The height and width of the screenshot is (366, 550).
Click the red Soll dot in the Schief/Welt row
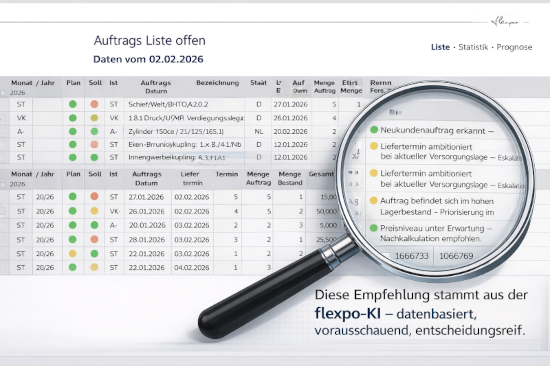tap(94, 104)
